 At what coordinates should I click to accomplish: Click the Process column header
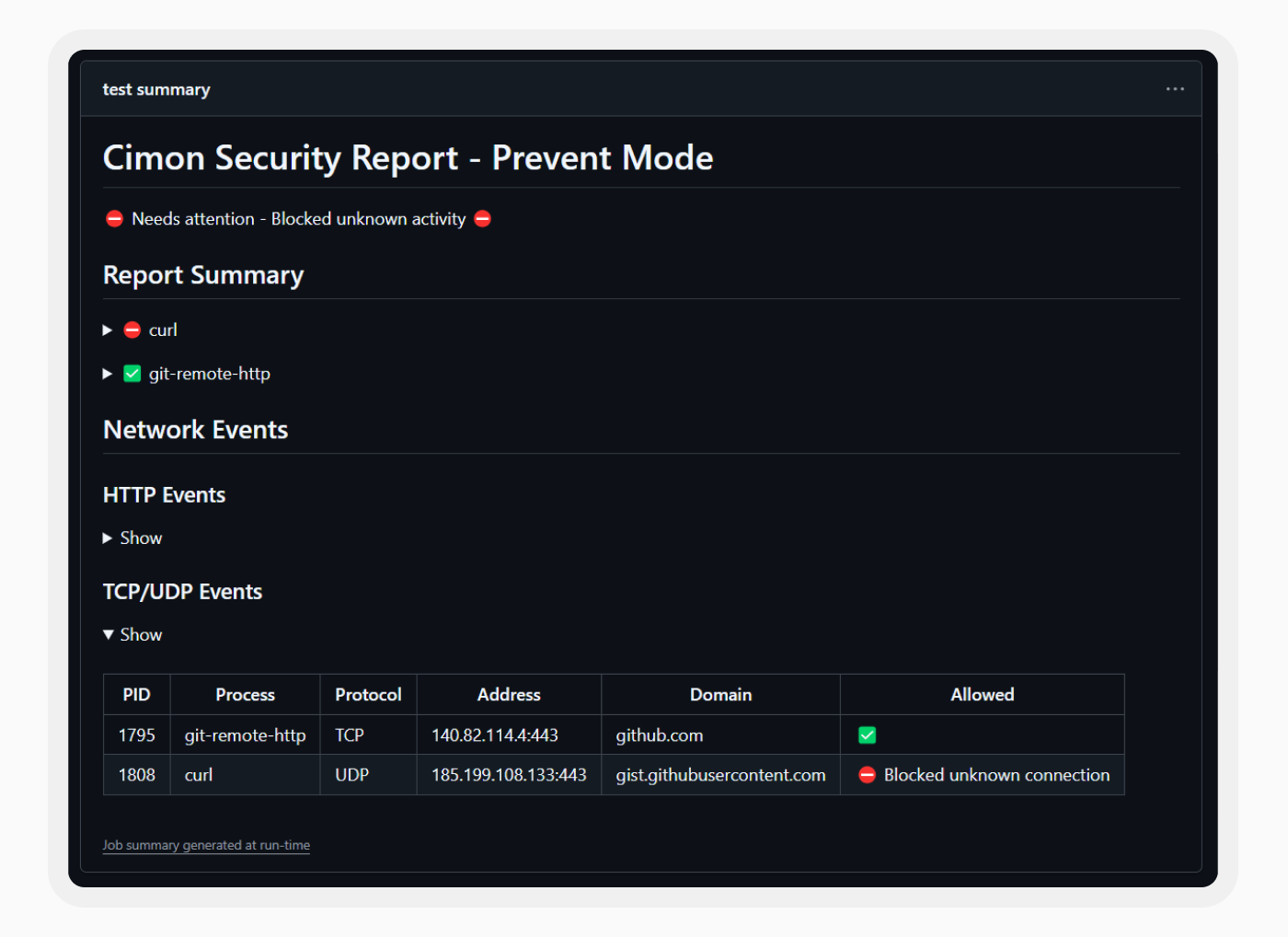pyautogui.click(x=246, y=695)
